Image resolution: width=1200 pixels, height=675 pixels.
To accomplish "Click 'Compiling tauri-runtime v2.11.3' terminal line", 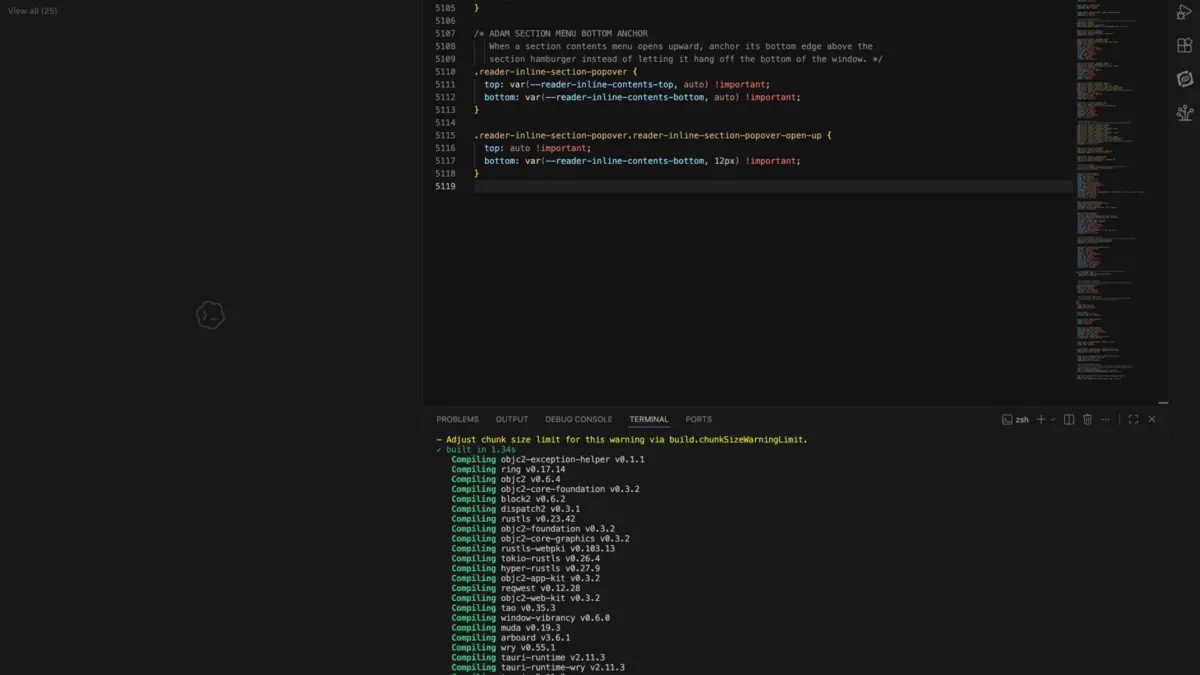I will click(x=528, y=658).
